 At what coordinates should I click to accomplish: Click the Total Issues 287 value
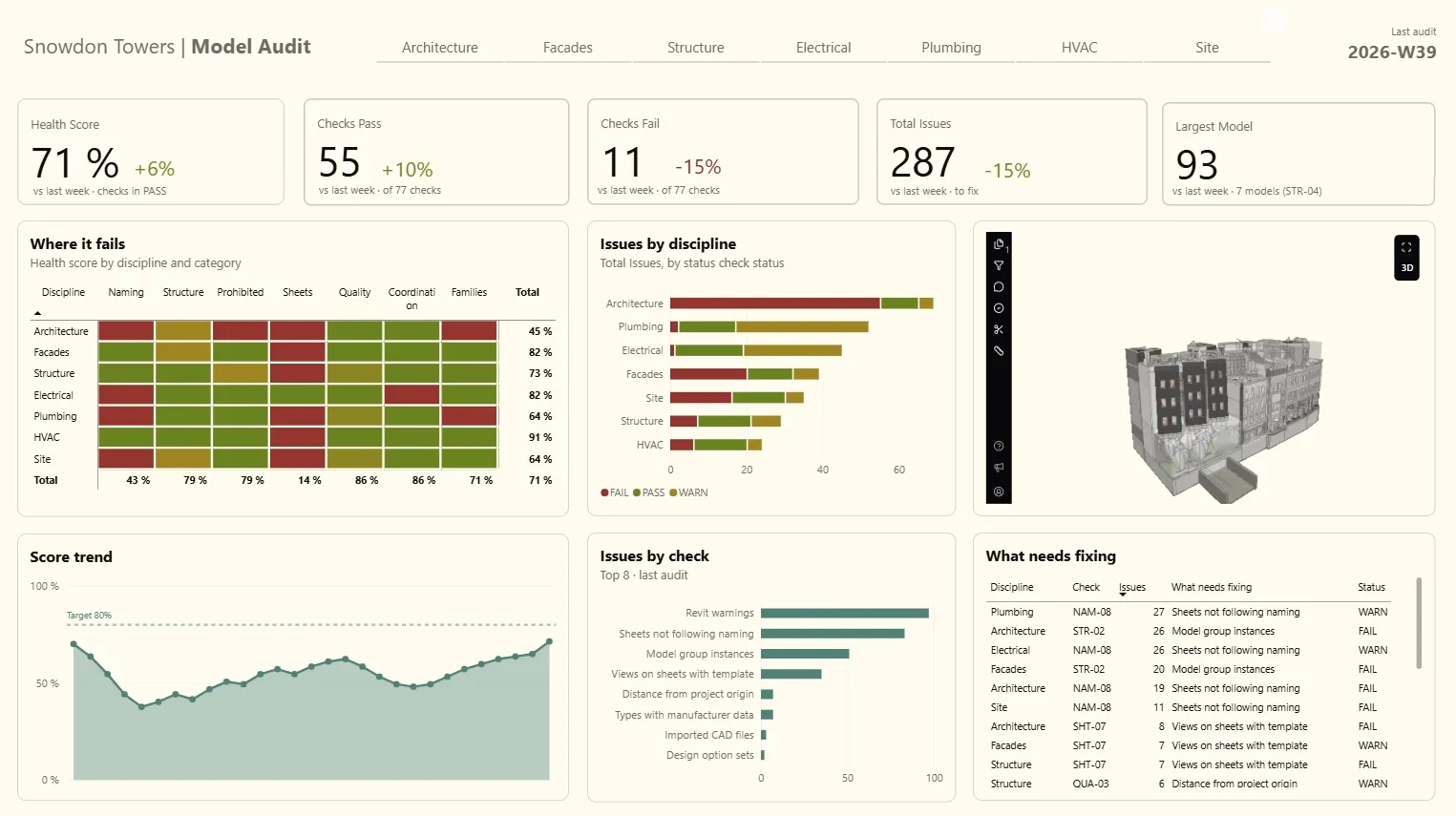[x=922, y=163]
